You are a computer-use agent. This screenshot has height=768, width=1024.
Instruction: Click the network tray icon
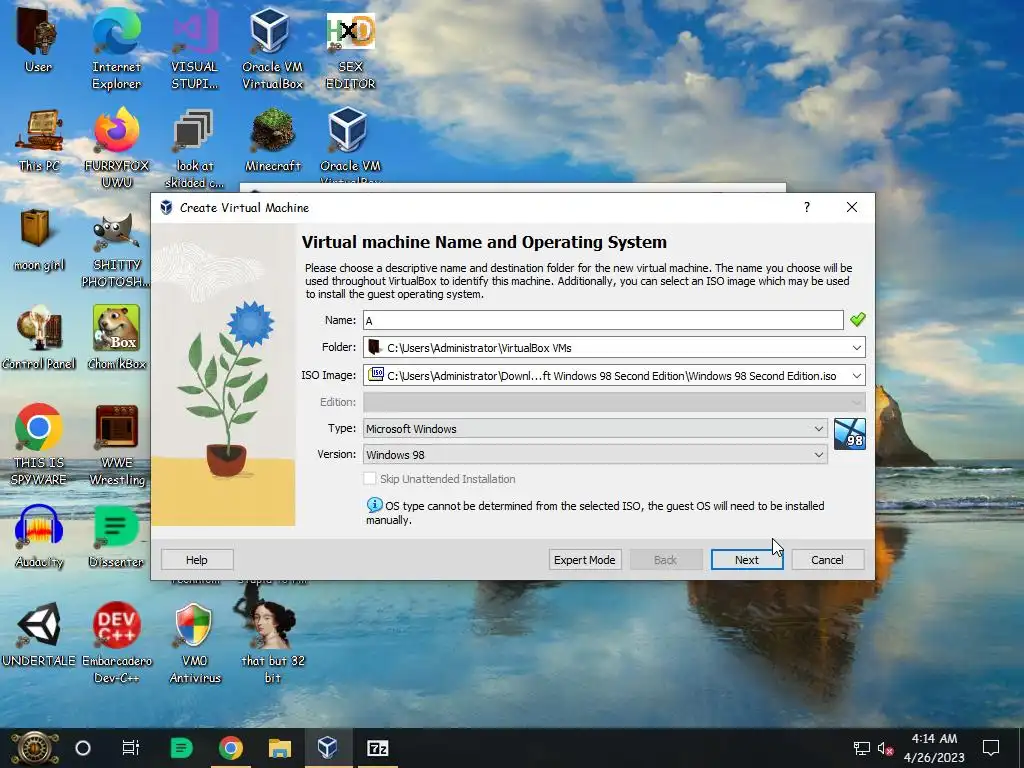pos(861,748)
